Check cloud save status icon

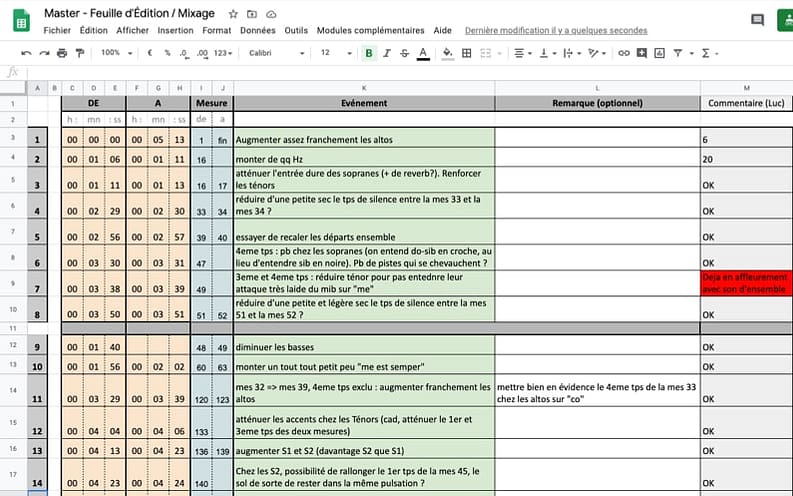[271, 14]
